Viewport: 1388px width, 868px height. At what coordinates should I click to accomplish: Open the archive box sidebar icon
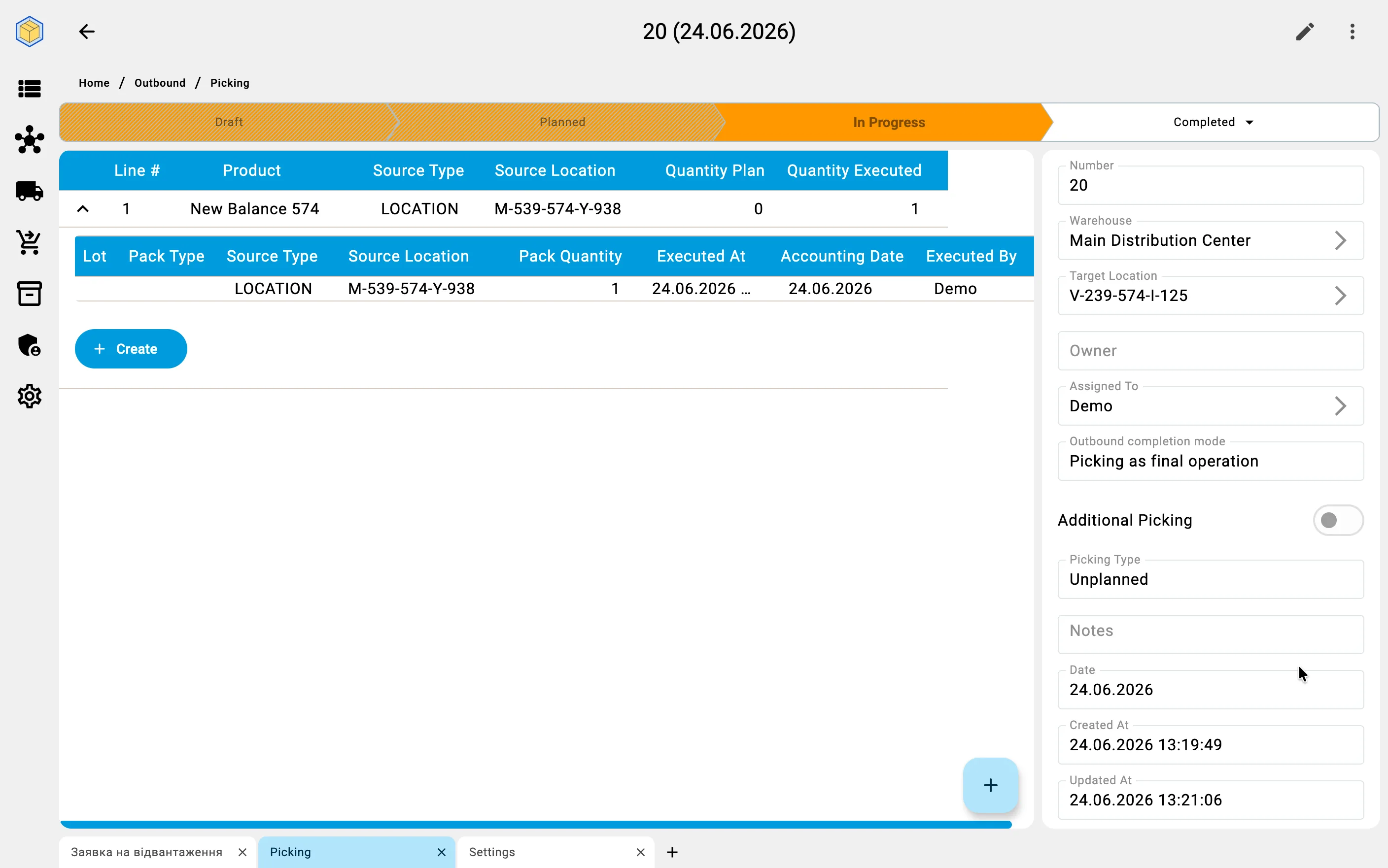tap(29, 293)
